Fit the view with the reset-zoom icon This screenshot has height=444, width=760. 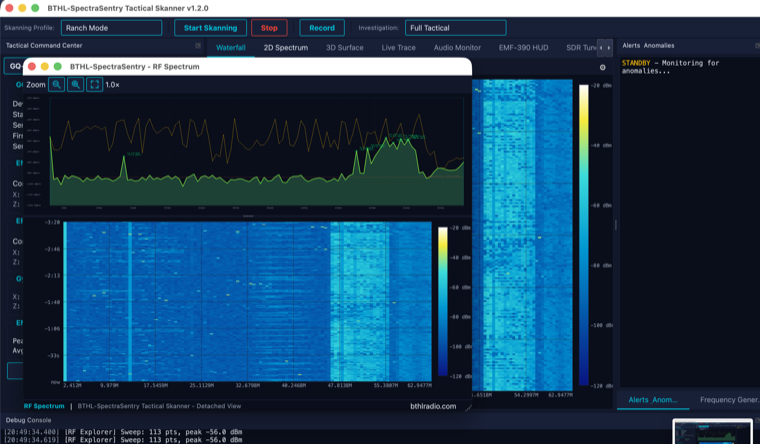tap(95, 84)
